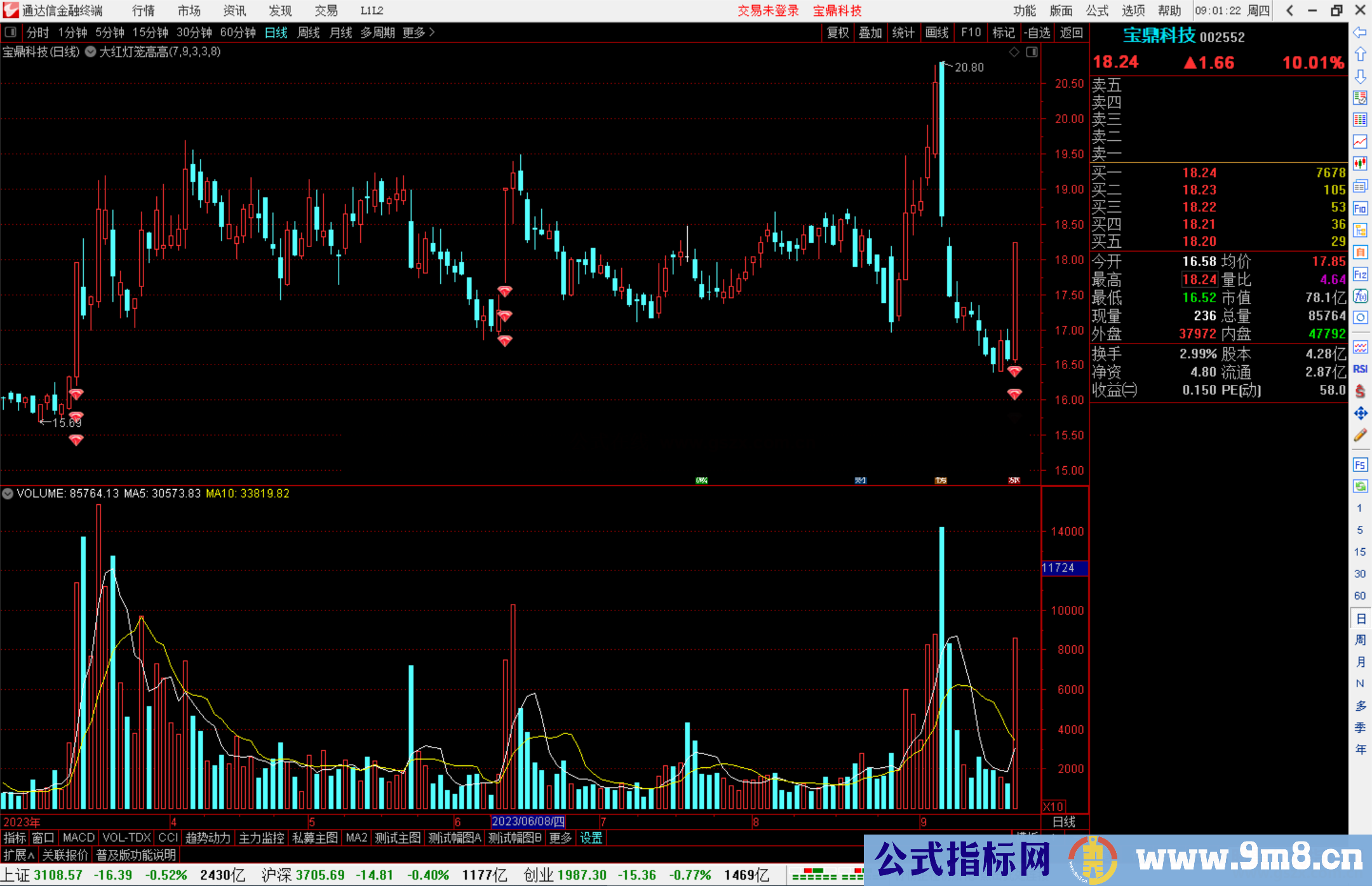Open the VOLUME indicator dropdown arrow
The width and height of the screenshot is (1372, 886).
coord(8,493)
